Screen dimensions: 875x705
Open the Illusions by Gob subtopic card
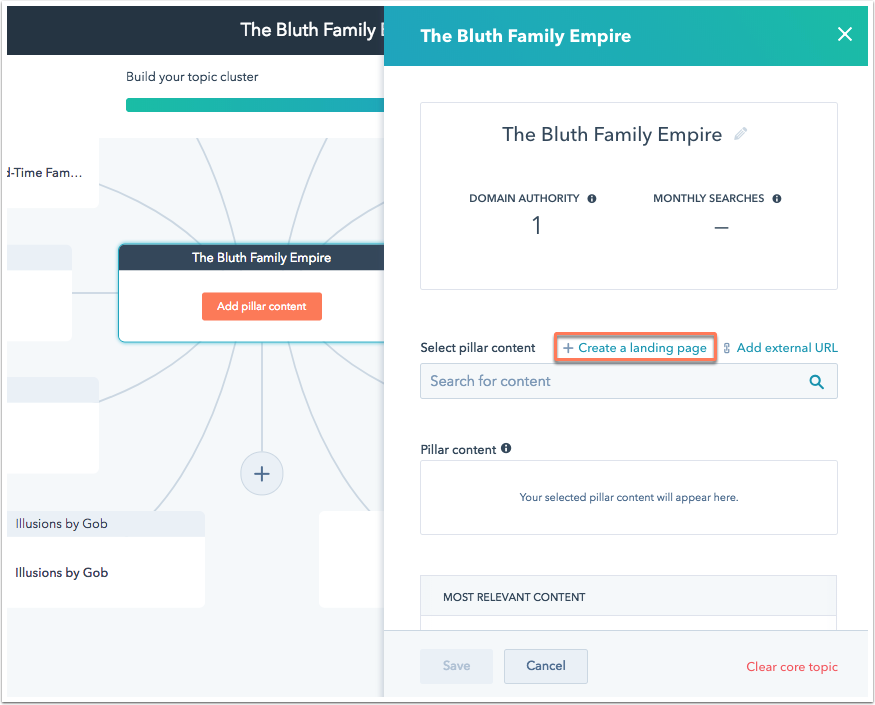106,559
